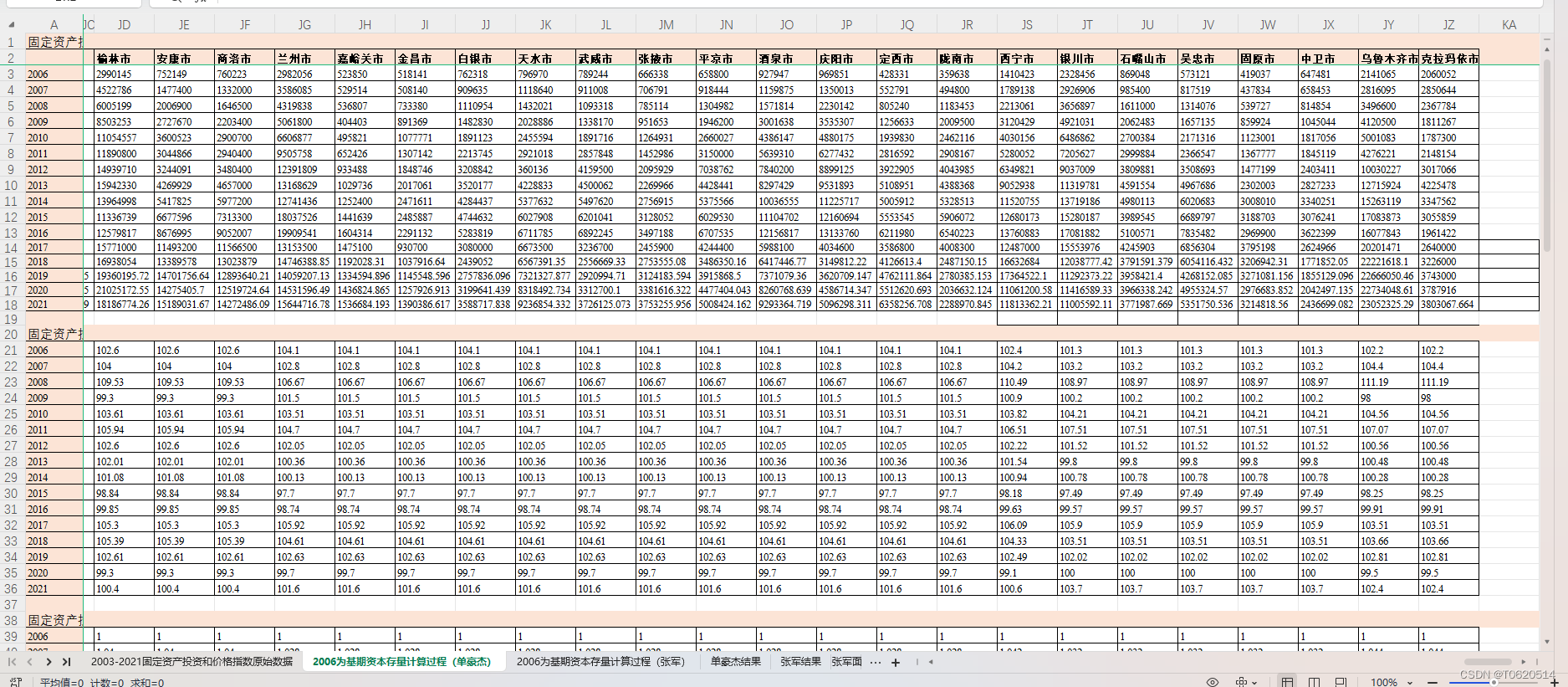This screenshot has width=1568, height=687.
Task: Zoom out with the minus icon
Action: 1432,682
